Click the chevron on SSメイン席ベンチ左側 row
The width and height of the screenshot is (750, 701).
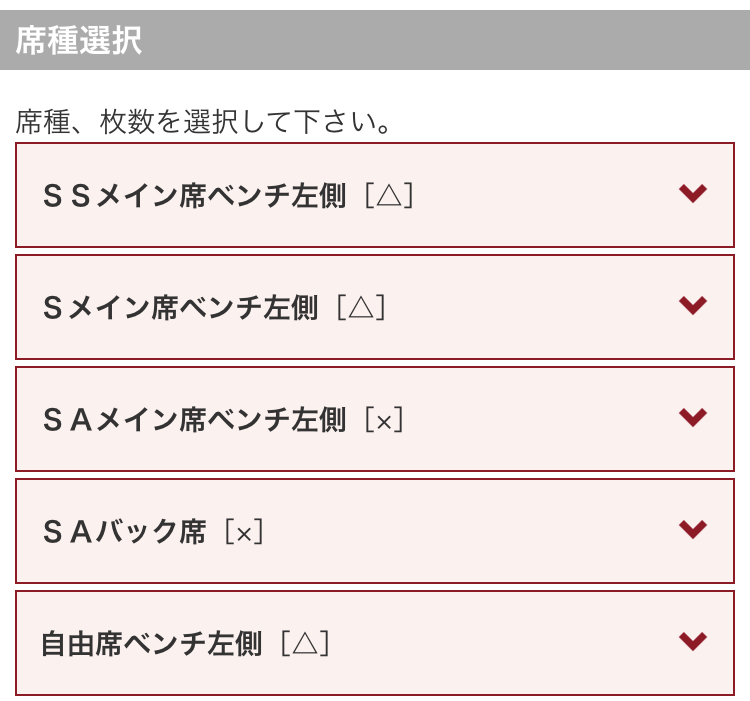pos(692,194)
